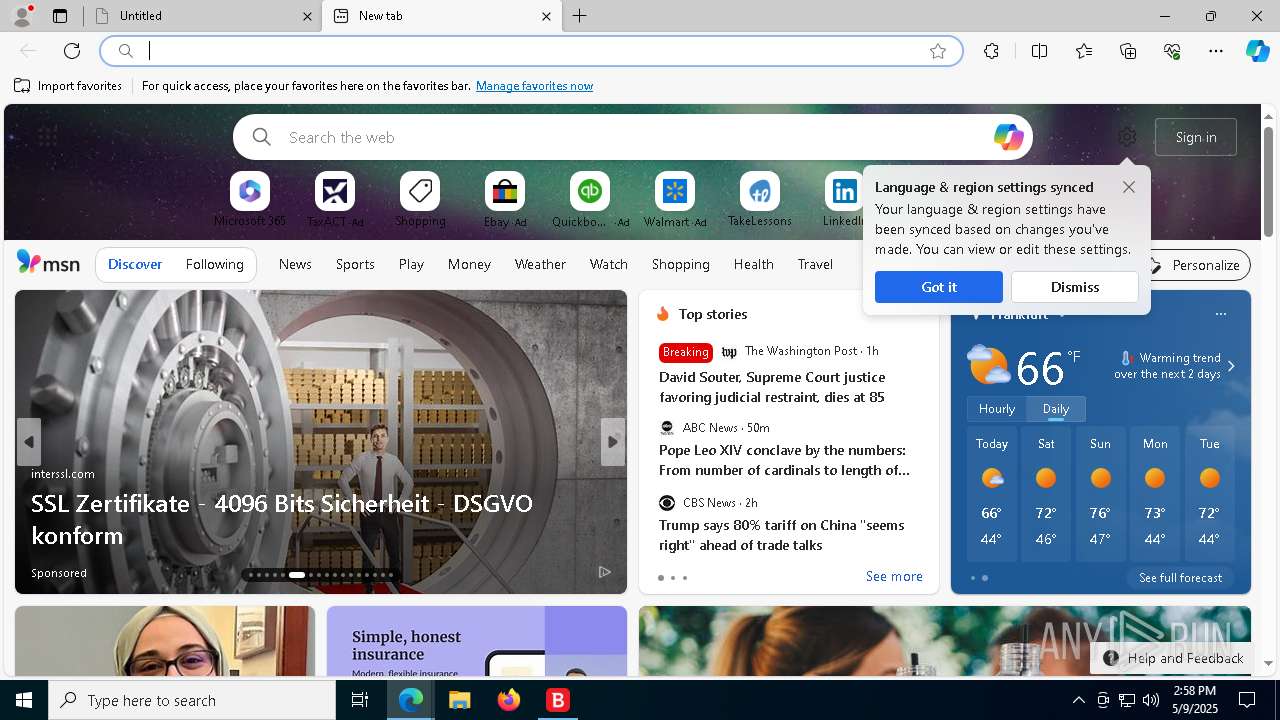Expand warming trend forecast arrow
Image resolution: width=1280 pixels, height=720 pixels.
point(1231,366)
